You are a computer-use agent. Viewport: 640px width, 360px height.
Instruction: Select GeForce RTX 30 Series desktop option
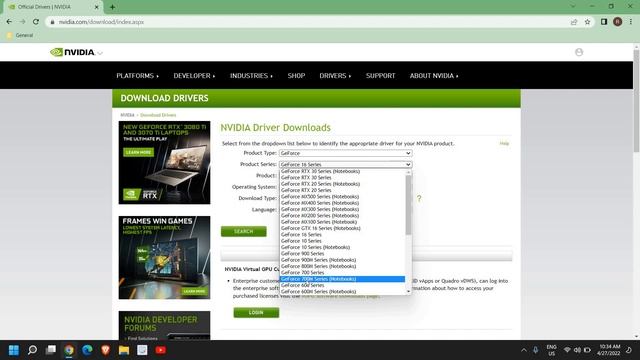342,178
